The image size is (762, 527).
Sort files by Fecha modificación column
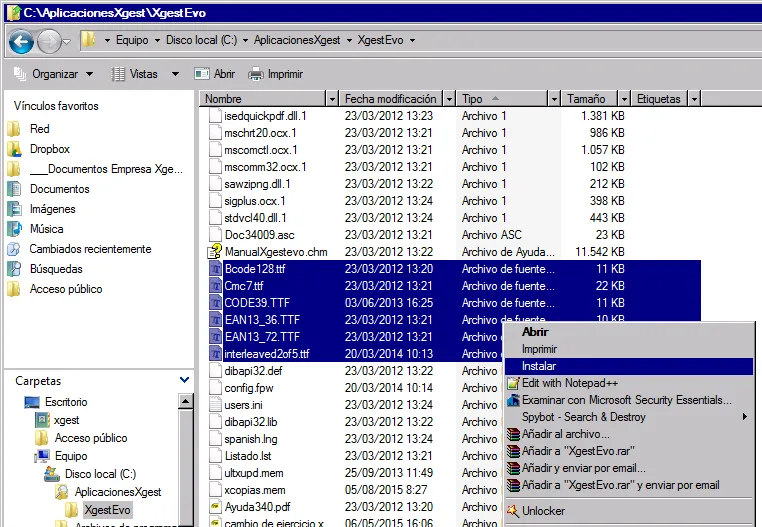coord(390,99)
